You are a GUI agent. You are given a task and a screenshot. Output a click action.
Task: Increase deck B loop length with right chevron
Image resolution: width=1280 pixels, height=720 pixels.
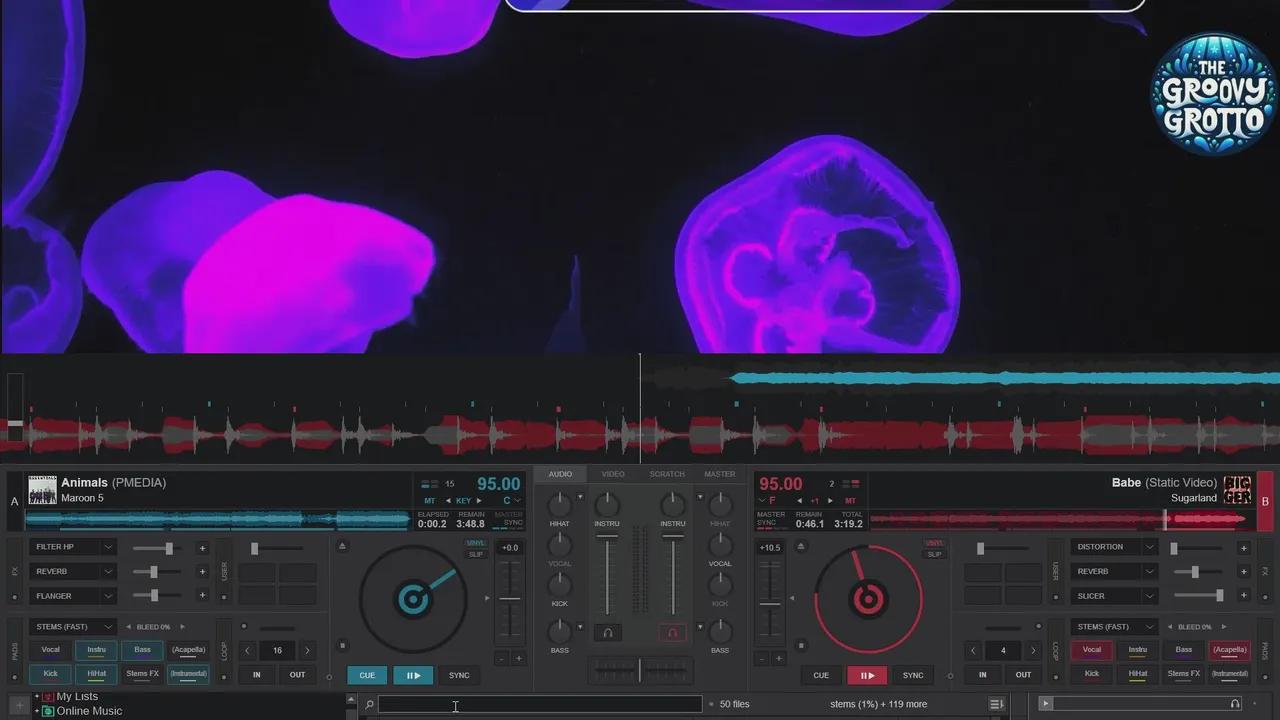[x=1033, y=650]
